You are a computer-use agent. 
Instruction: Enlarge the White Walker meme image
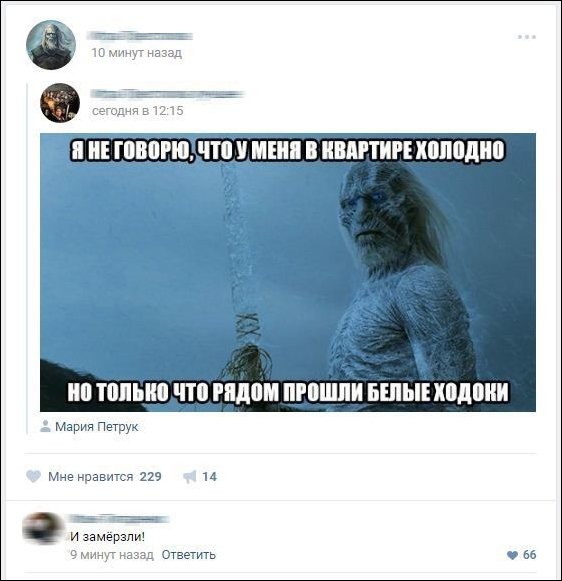pyautogui.click(x=288, y=272)
